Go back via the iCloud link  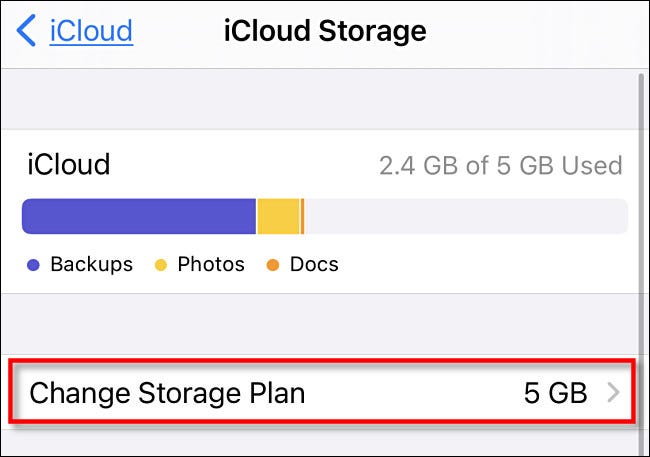click(x=91, y=31)
